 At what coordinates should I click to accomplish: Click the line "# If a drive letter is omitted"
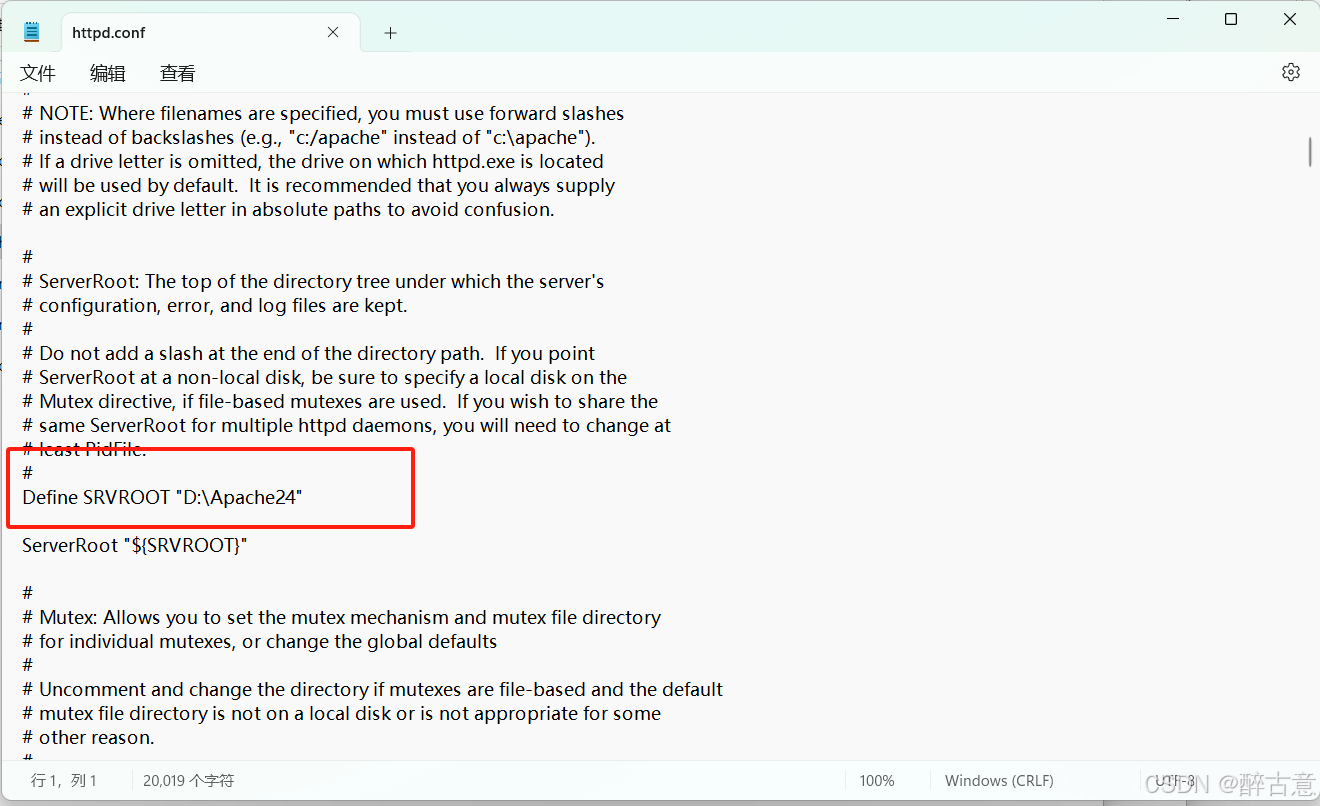coord(313,161)
